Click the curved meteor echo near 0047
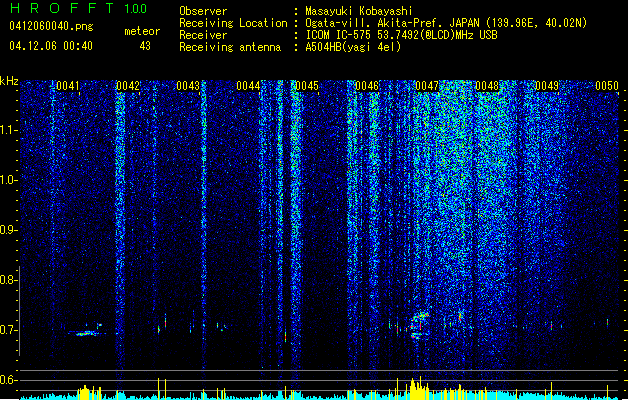Screen dimensions: 629x400 420,325
